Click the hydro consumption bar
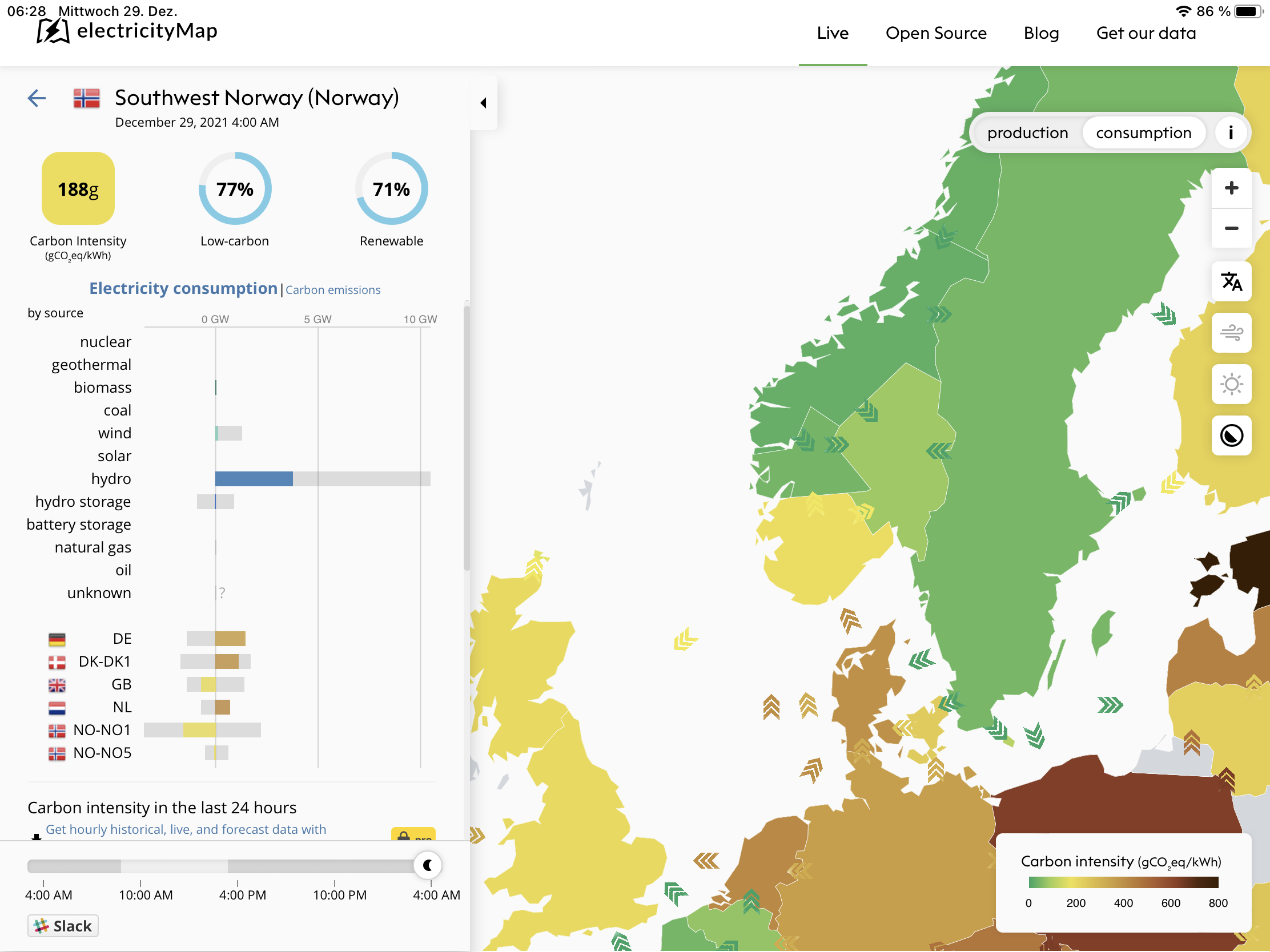 tap(323, 479)
